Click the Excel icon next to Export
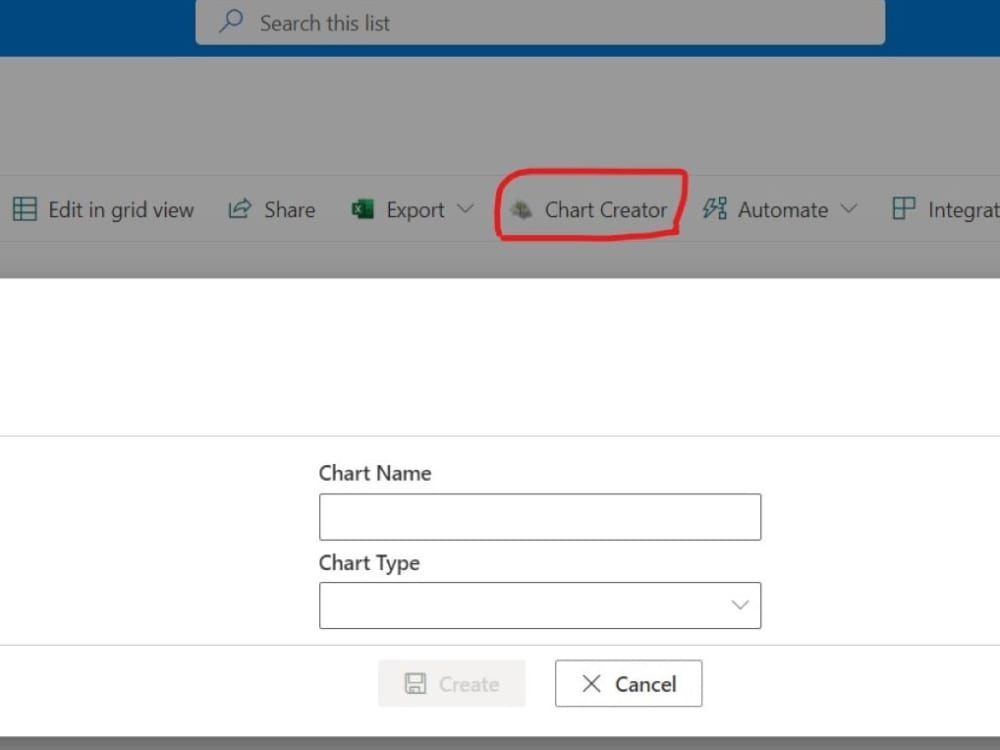This screenshot has width=1000, height=750. [x=362, y=209]
